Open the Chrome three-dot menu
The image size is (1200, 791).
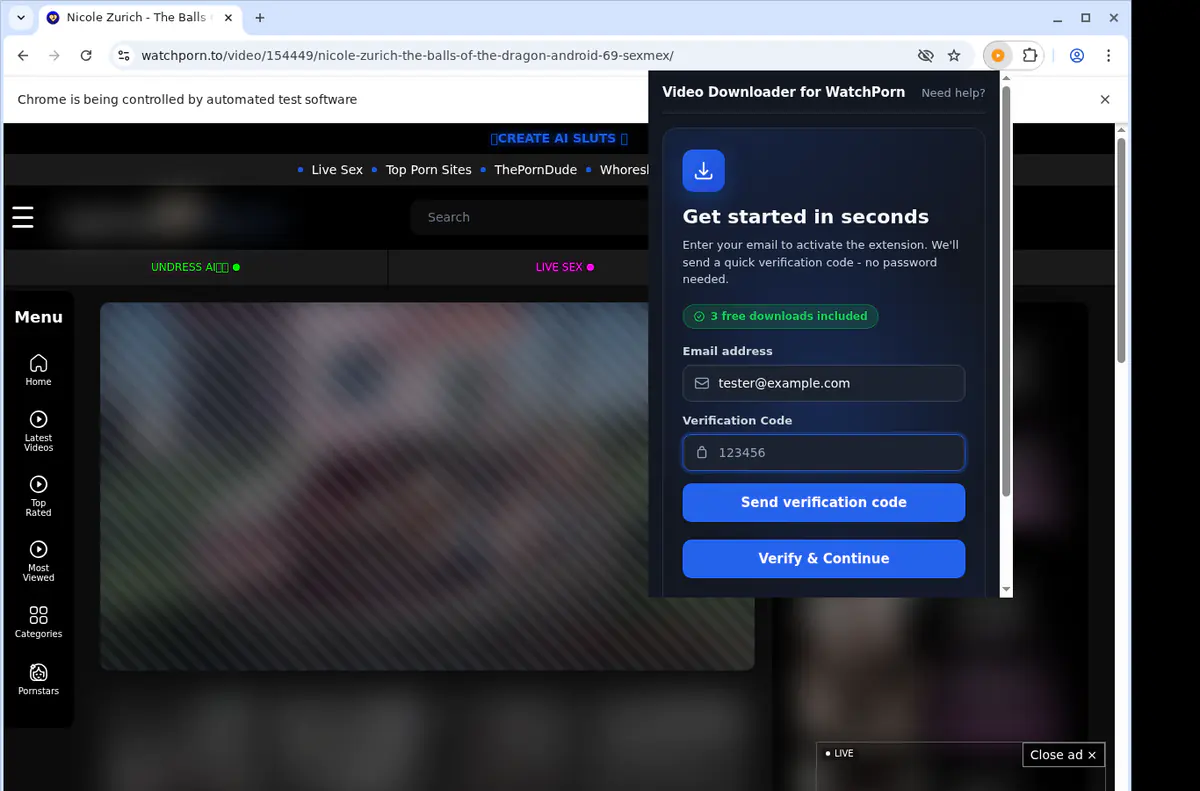1108,56
